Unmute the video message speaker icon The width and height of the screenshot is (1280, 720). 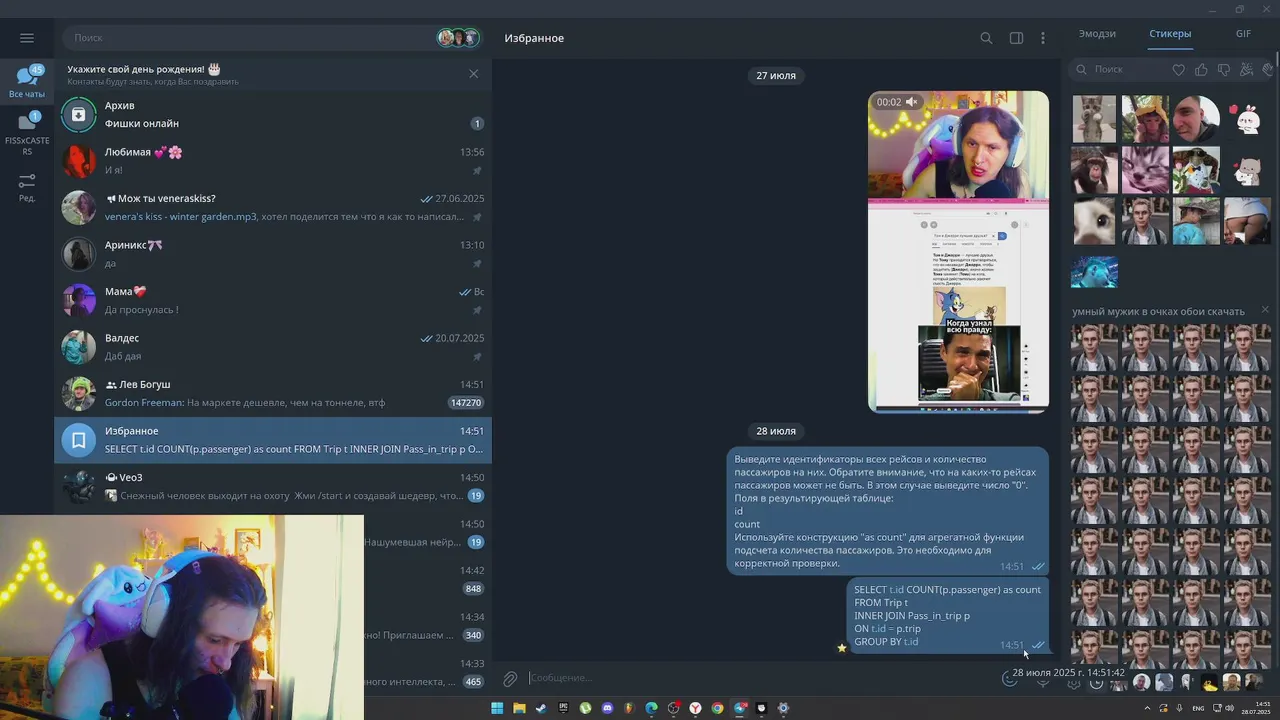911,102
